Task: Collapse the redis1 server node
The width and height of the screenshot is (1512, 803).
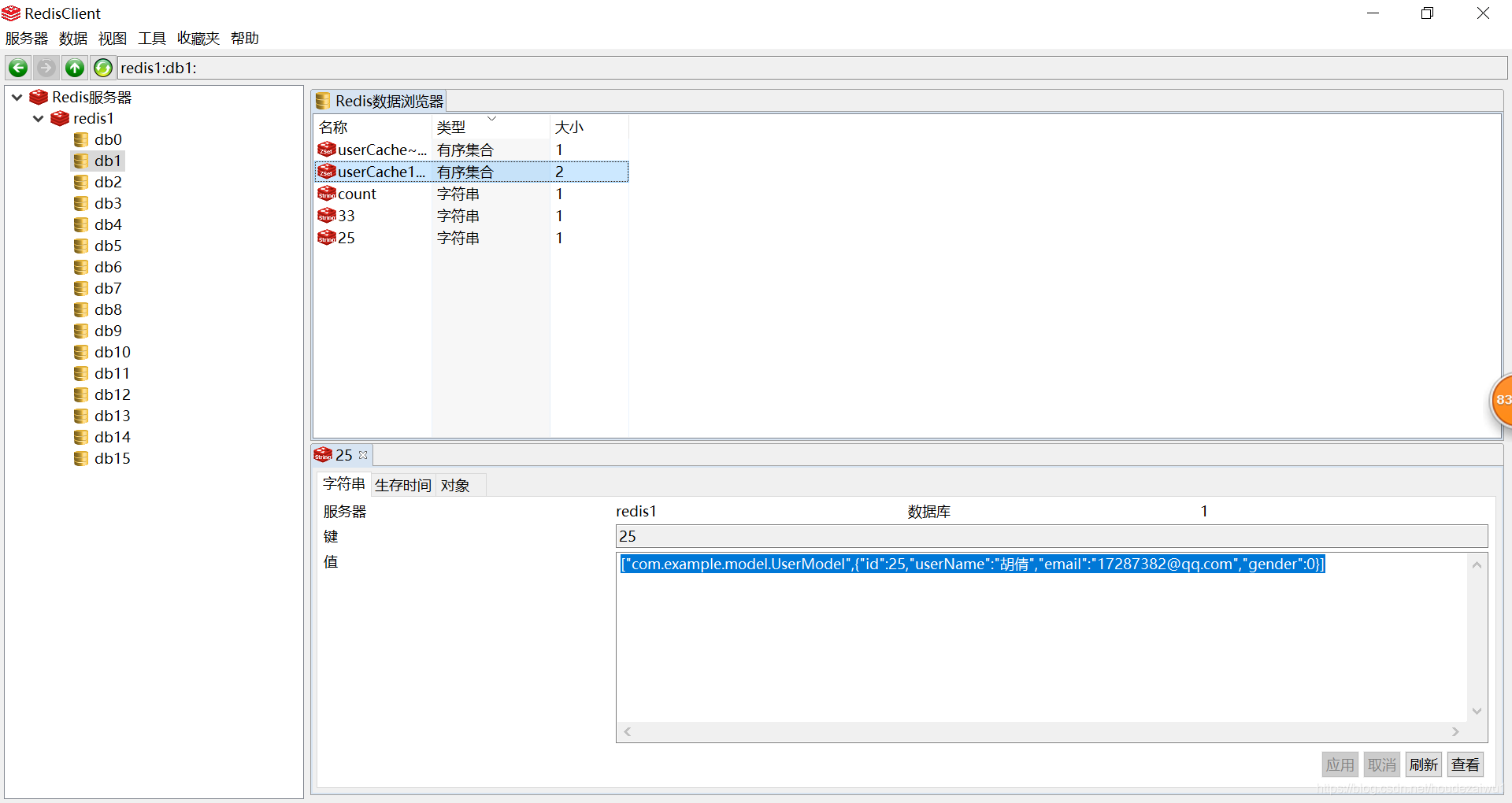Action: coord(38,118)
